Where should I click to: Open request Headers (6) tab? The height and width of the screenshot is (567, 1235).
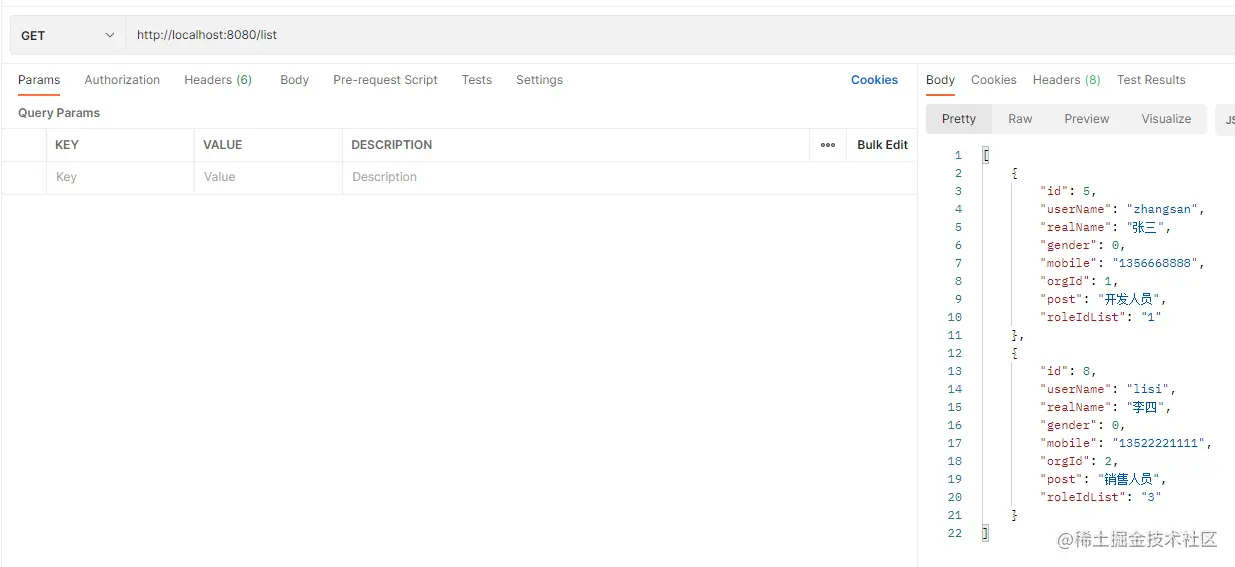point(218,80)
